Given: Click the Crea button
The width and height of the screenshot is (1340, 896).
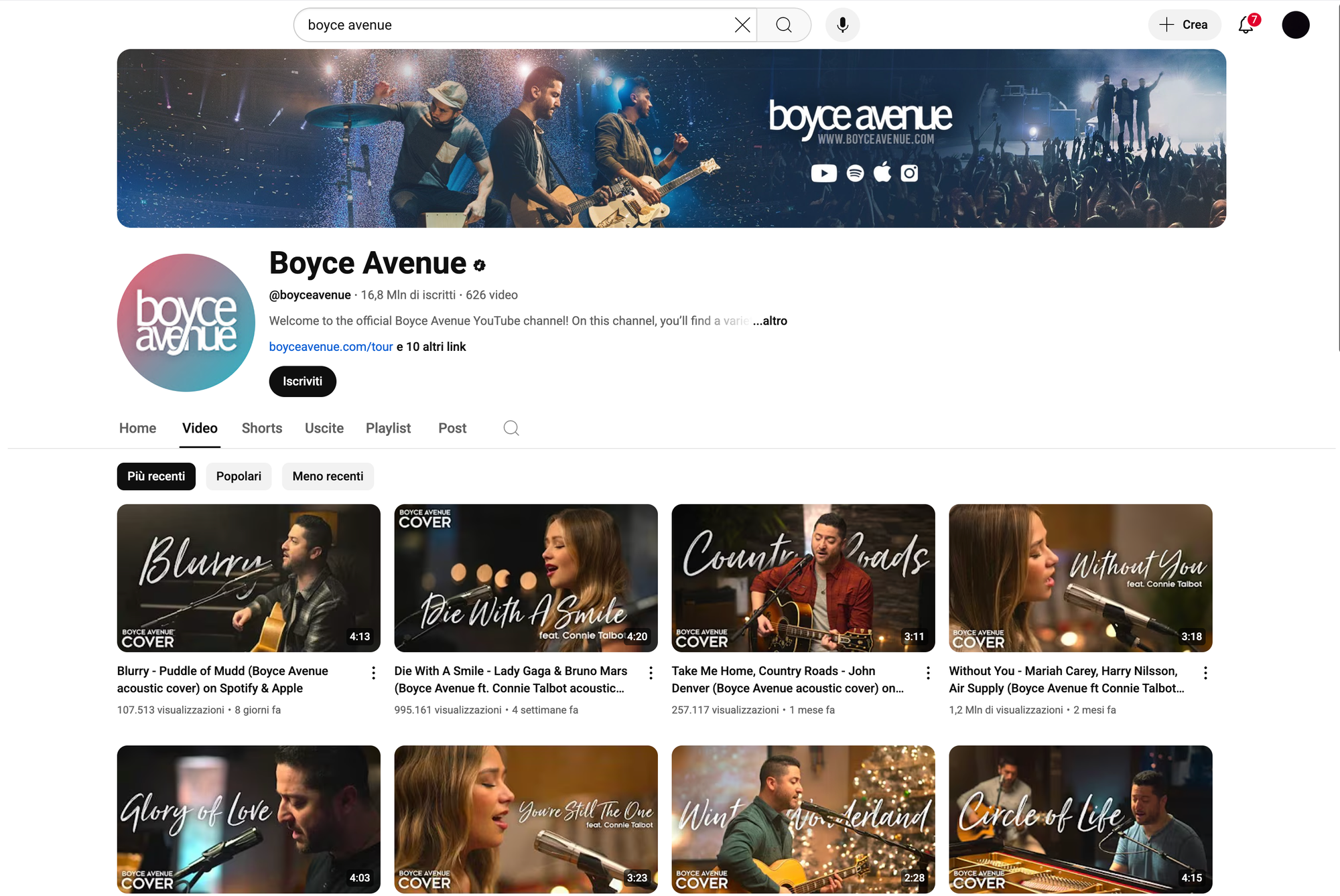Looking at the screenshot, I should click(1184, 25).
